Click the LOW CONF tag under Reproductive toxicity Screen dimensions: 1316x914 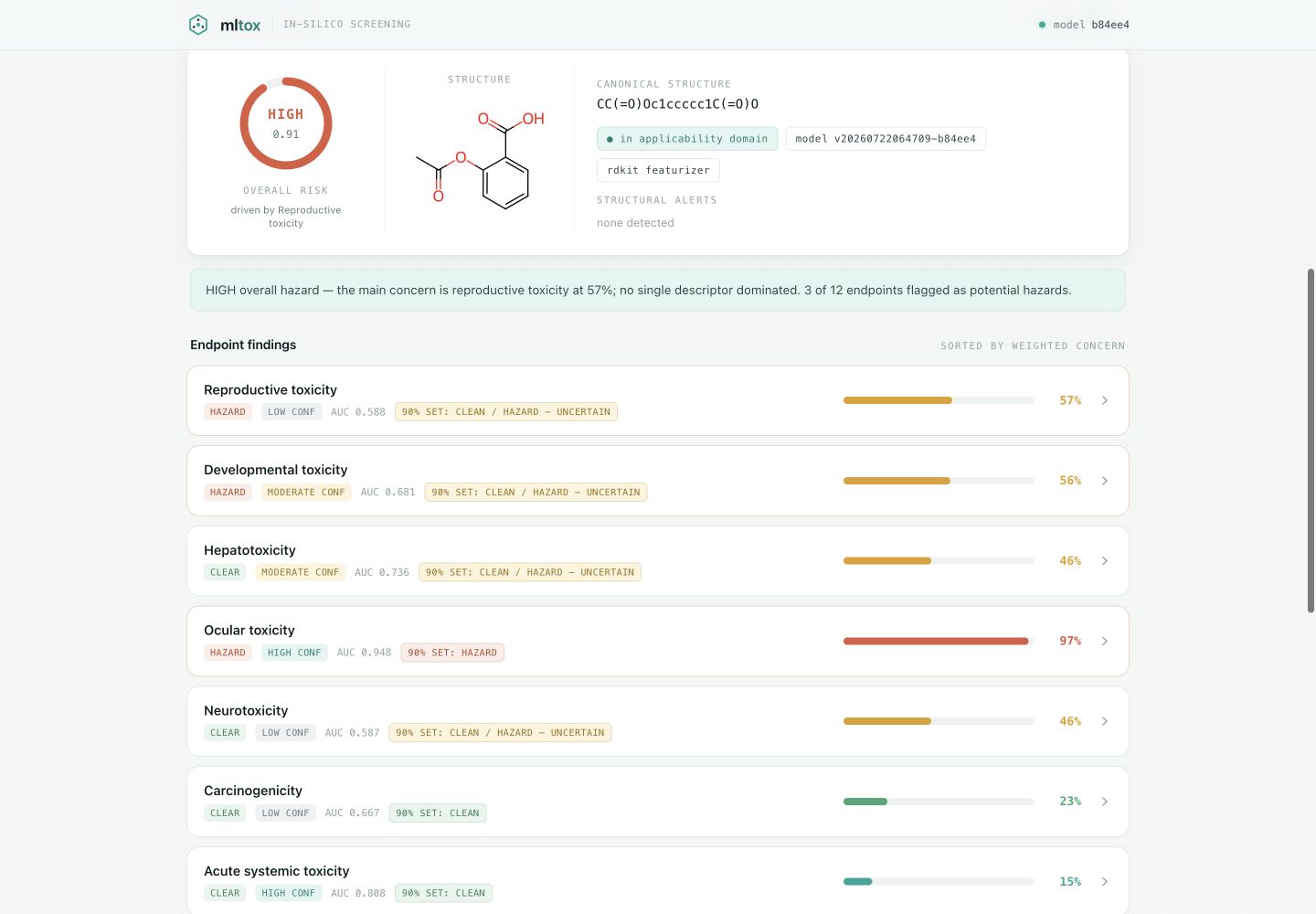[x=292, y=412]
